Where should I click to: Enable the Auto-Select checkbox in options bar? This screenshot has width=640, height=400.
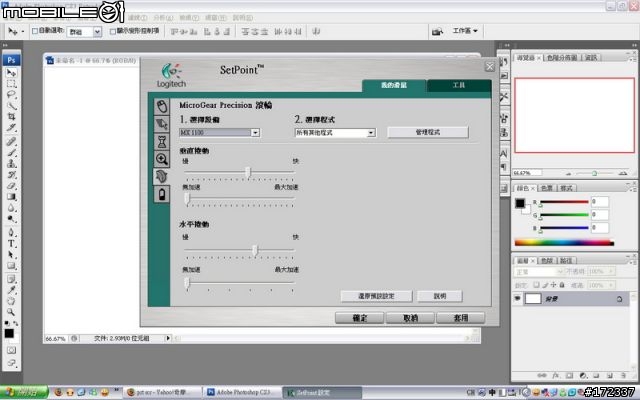[35, 31]
